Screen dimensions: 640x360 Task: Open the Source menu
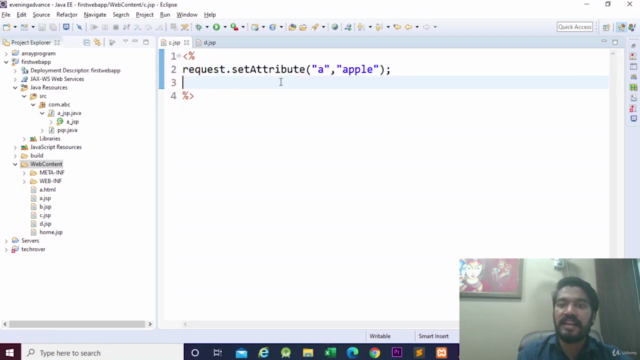click(41, 15)
